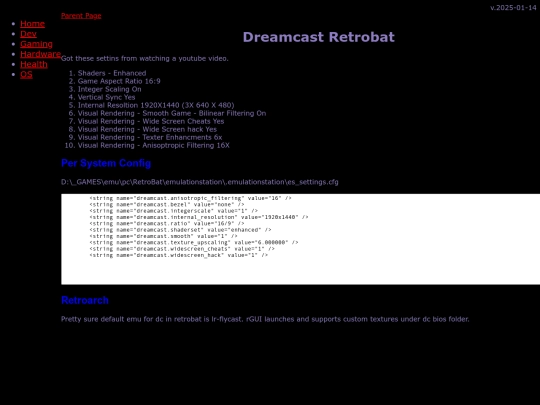Click the dreamcast.widescreen_cheats code line
The height and width of the screenshot is (405, 540).
pos(182,249)
